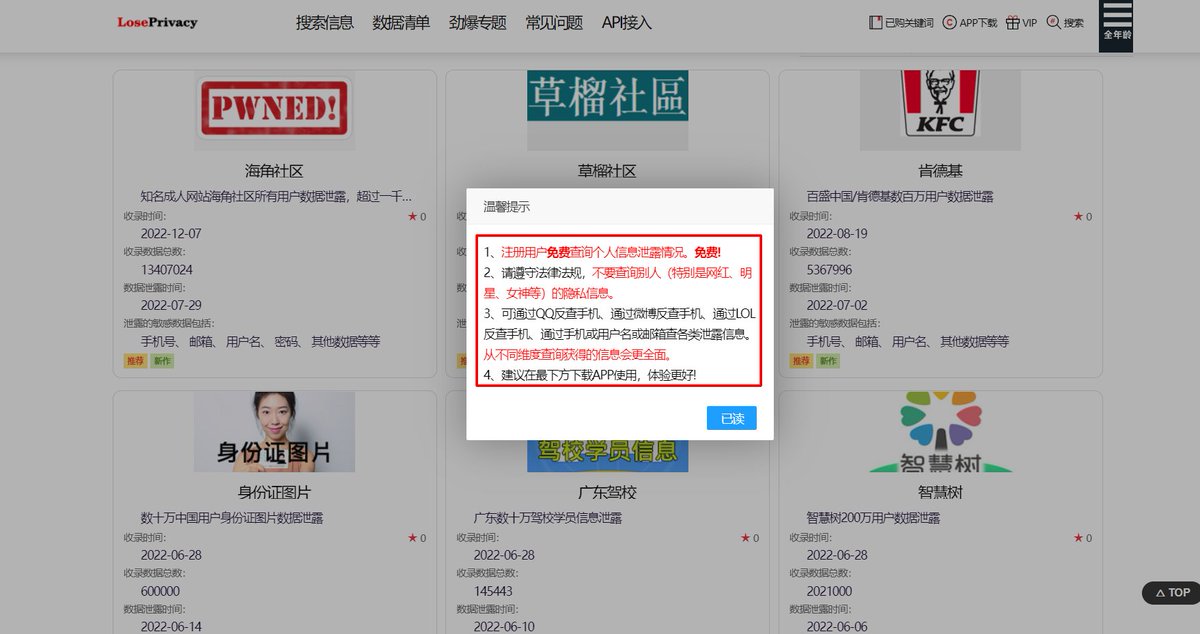Click the 身份证图片 card title text
Viewport: 1200px width, 634px height.
point(274,493)
